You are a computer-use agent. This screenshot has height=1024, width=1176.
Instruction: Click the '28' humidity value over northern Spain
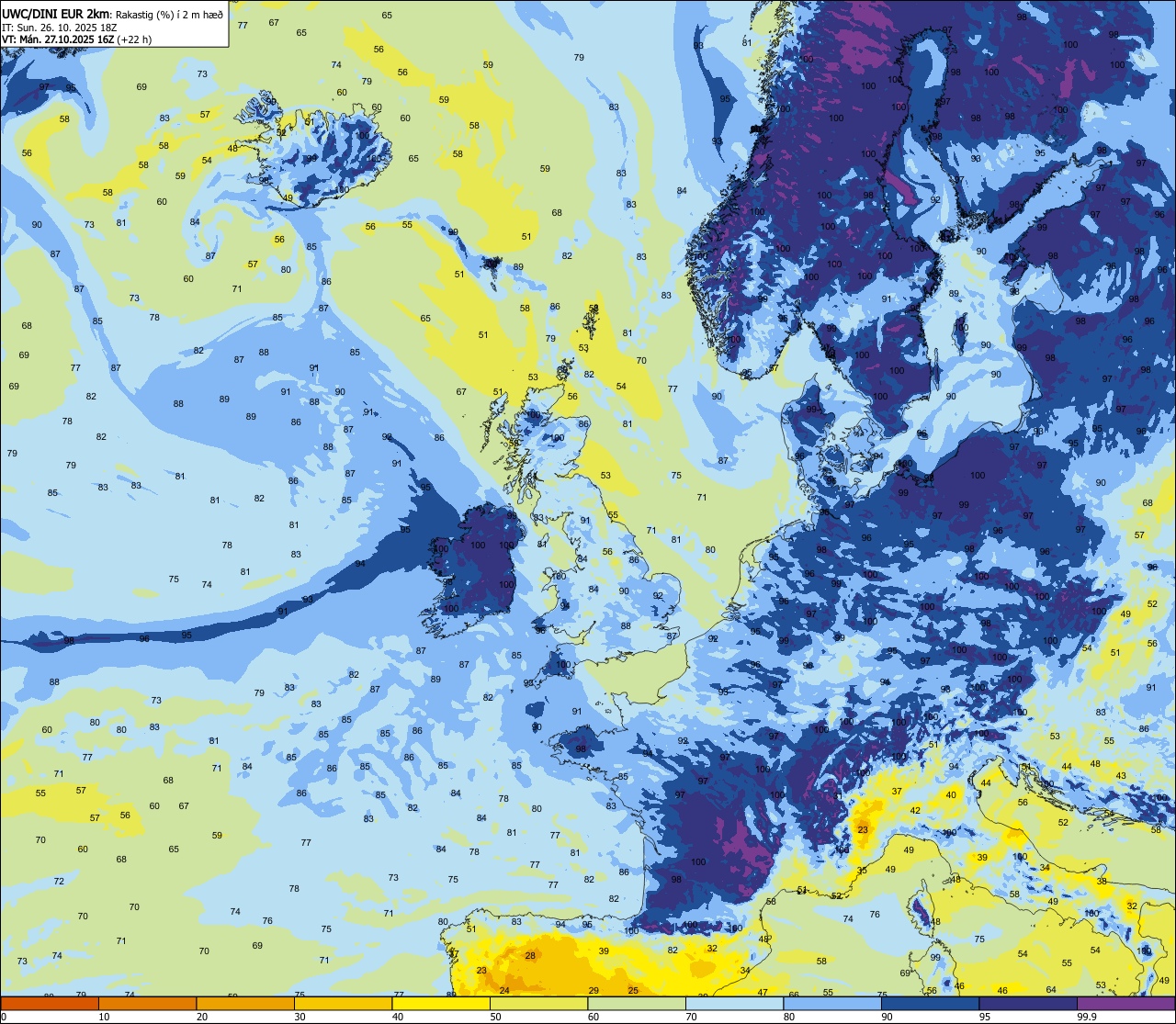tap(530, 956)
